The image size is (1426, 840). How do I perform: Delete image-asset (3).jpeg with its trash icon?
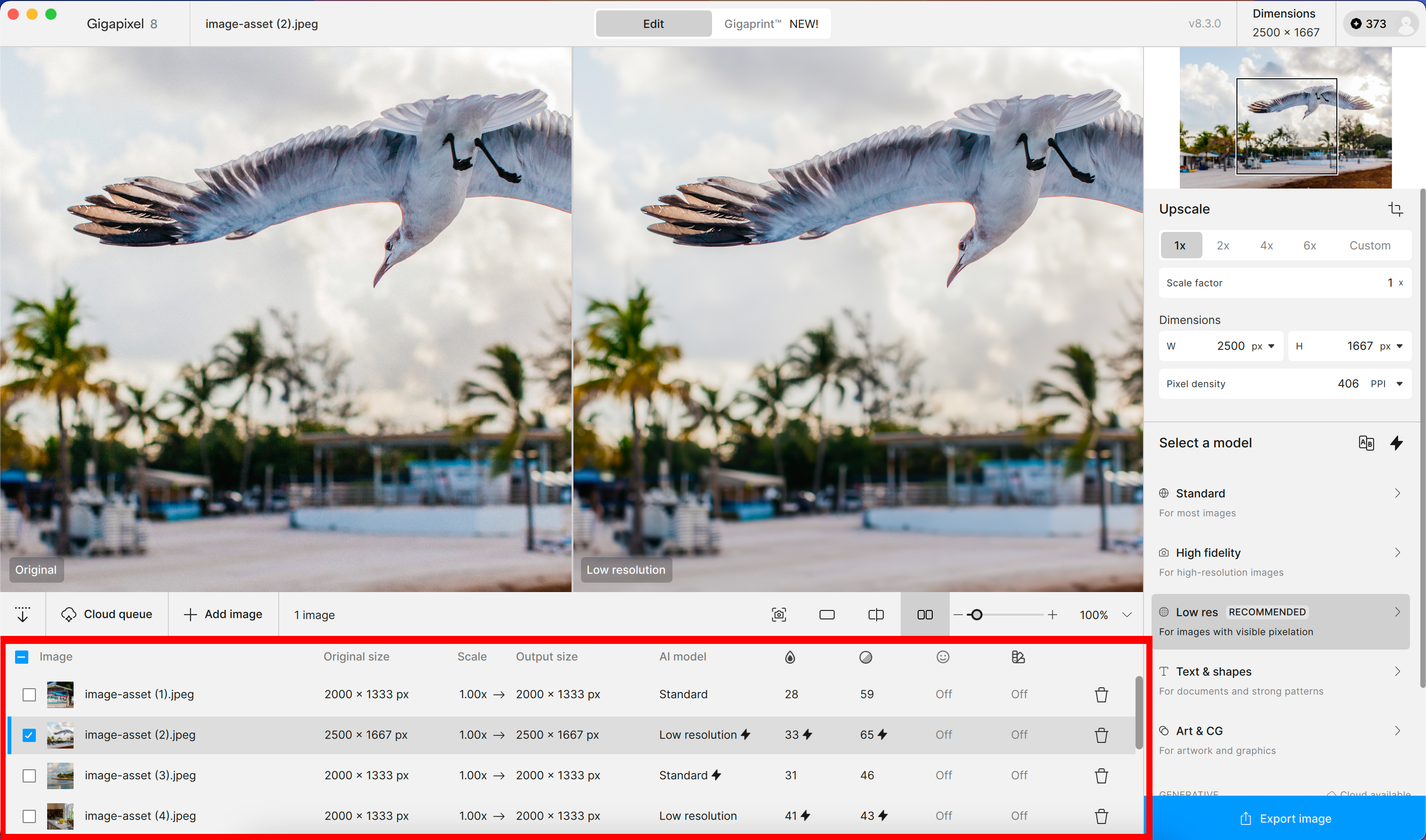tap(1101, 775)
